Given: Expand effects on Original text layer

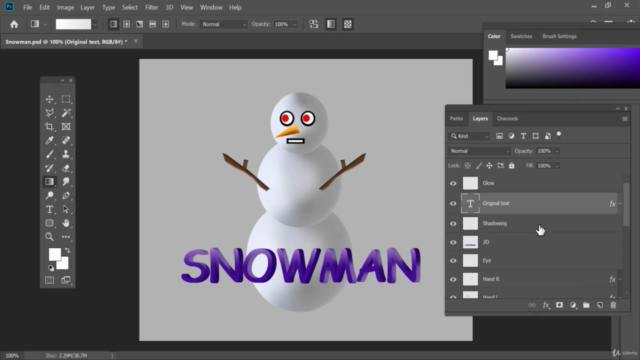Looking at the screenshot, I should coord(620,203).
